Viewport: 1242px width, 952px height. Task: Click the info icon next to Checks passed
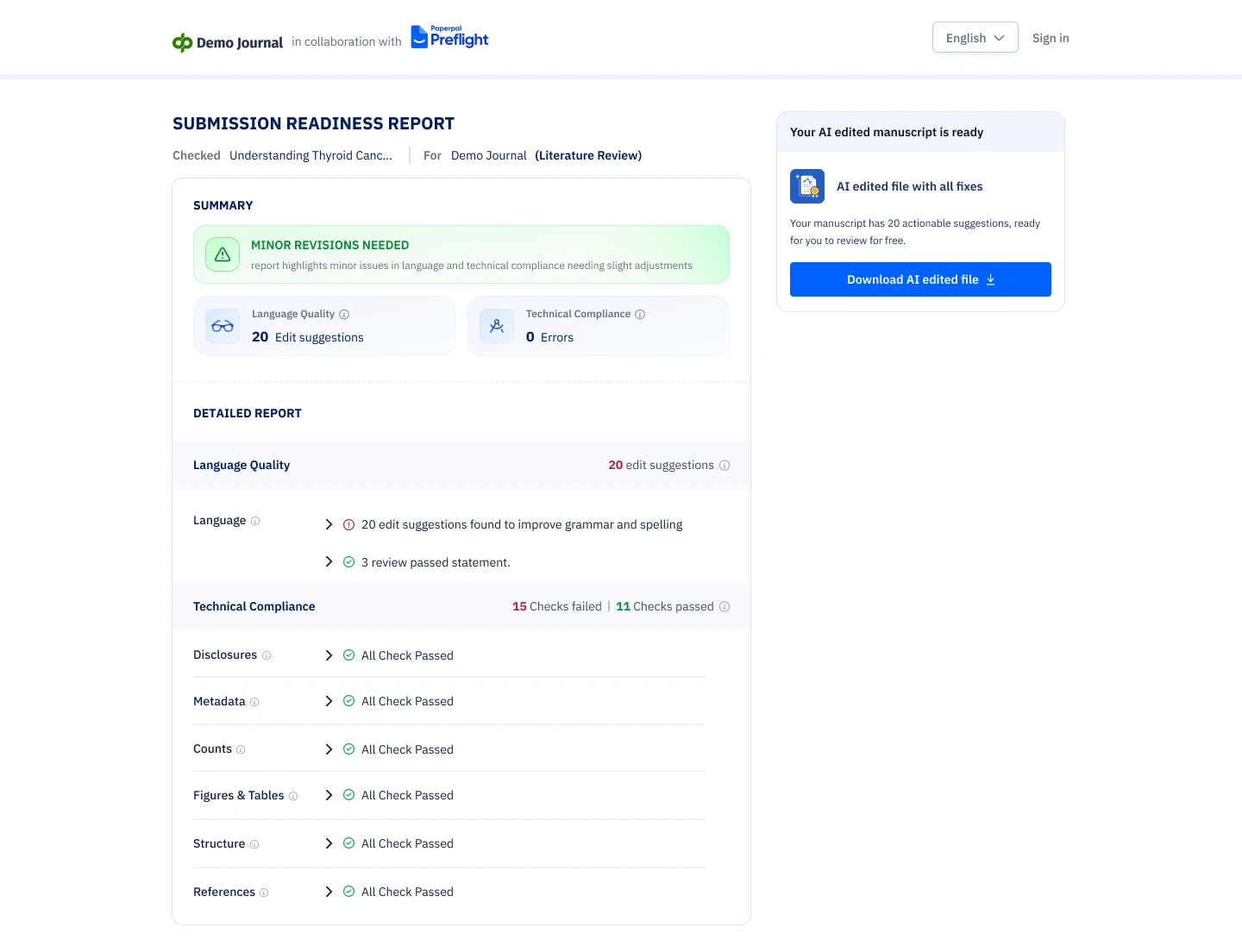724,606
